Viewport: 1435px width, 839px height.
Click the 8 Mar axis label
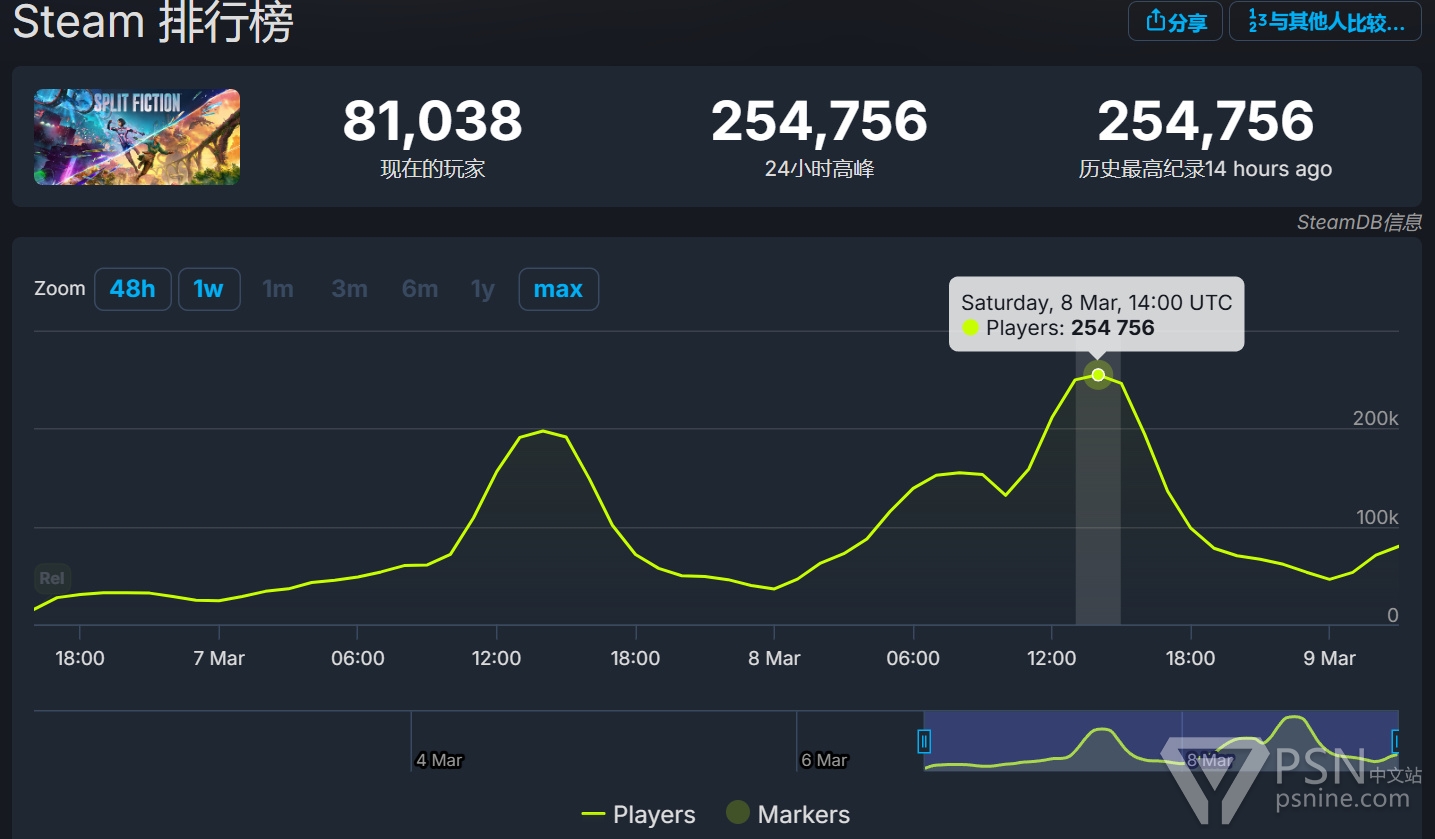pyautogui.click(x=775, y=658)
